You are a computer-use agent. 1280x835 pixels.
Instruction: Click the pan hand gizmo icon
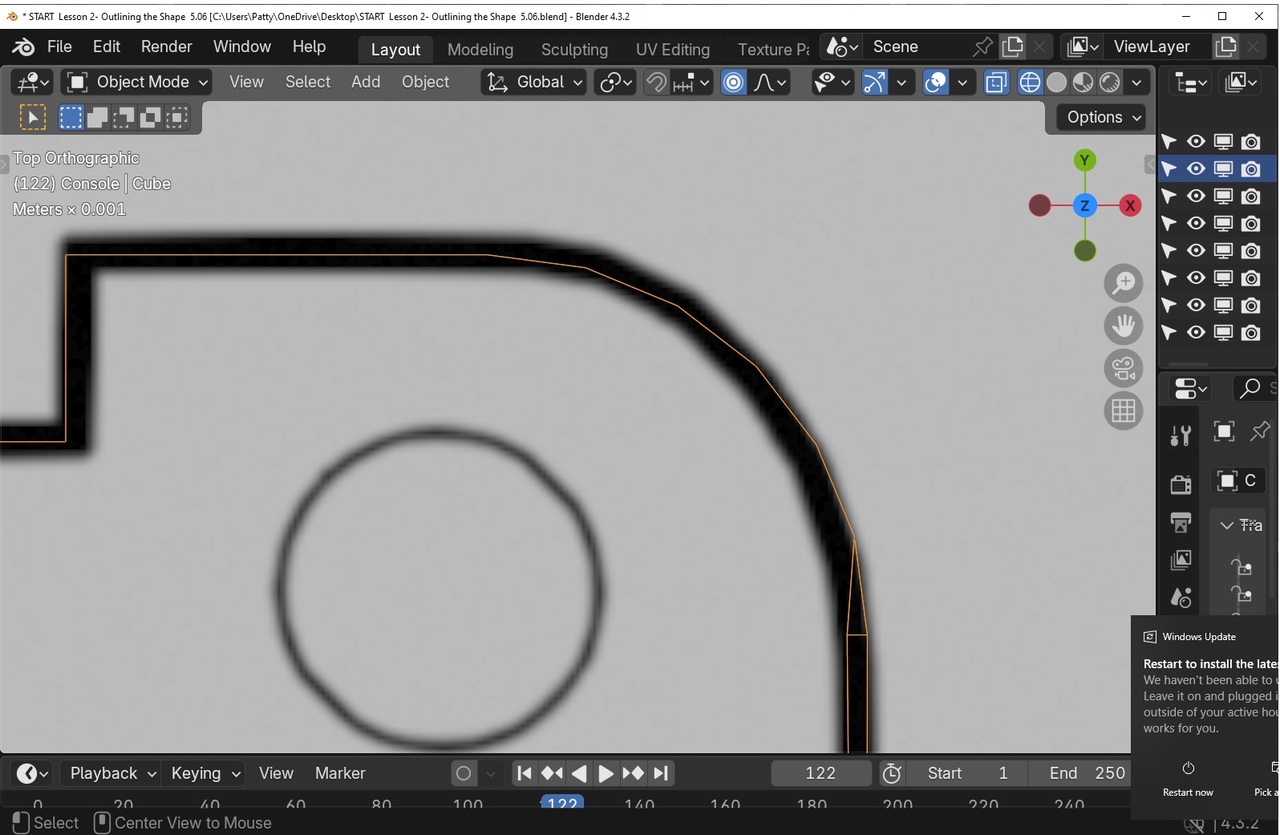coord(1124,326)
